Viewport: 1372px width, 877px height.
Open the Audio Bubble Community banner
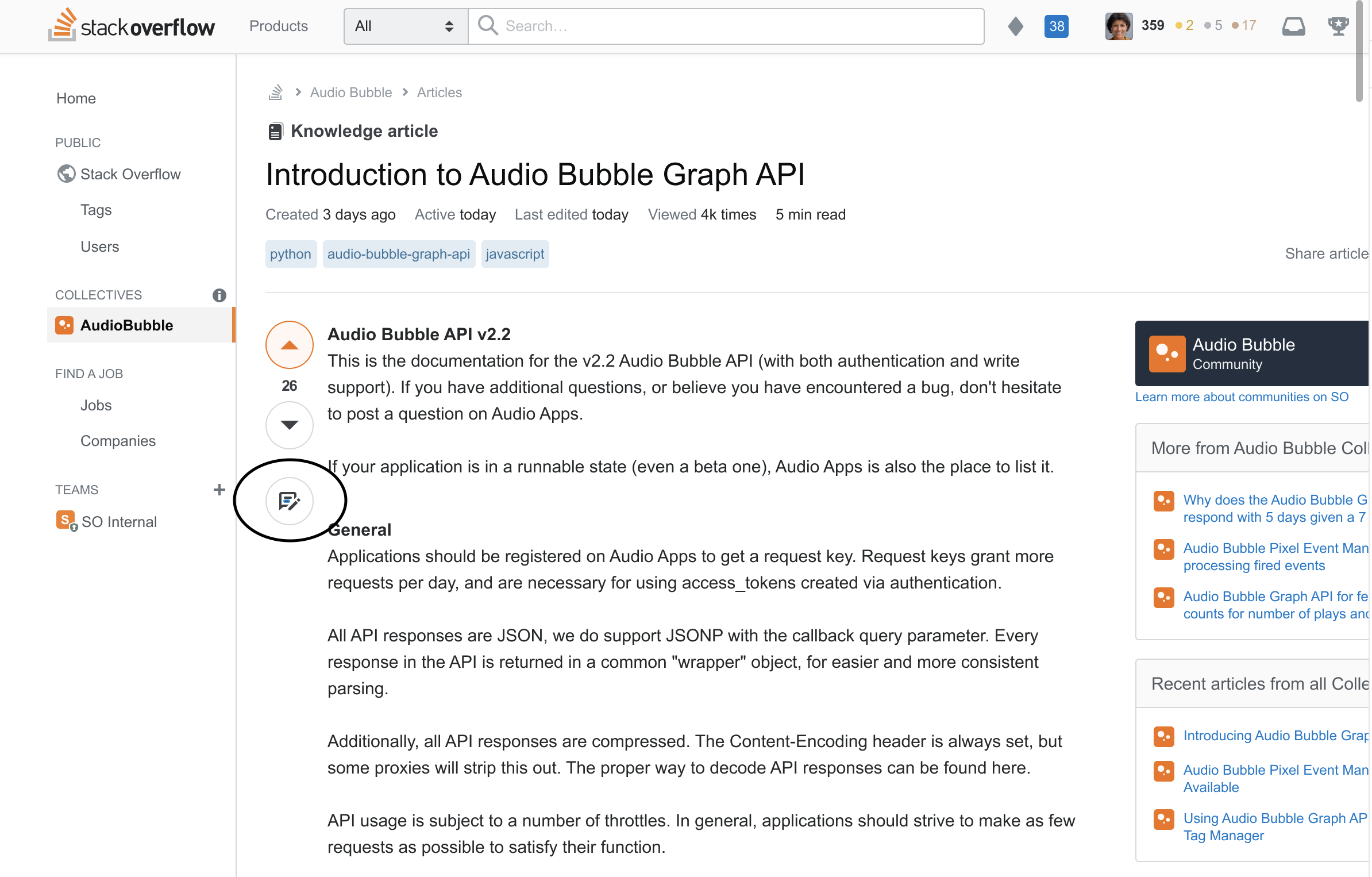point(1251,353)
